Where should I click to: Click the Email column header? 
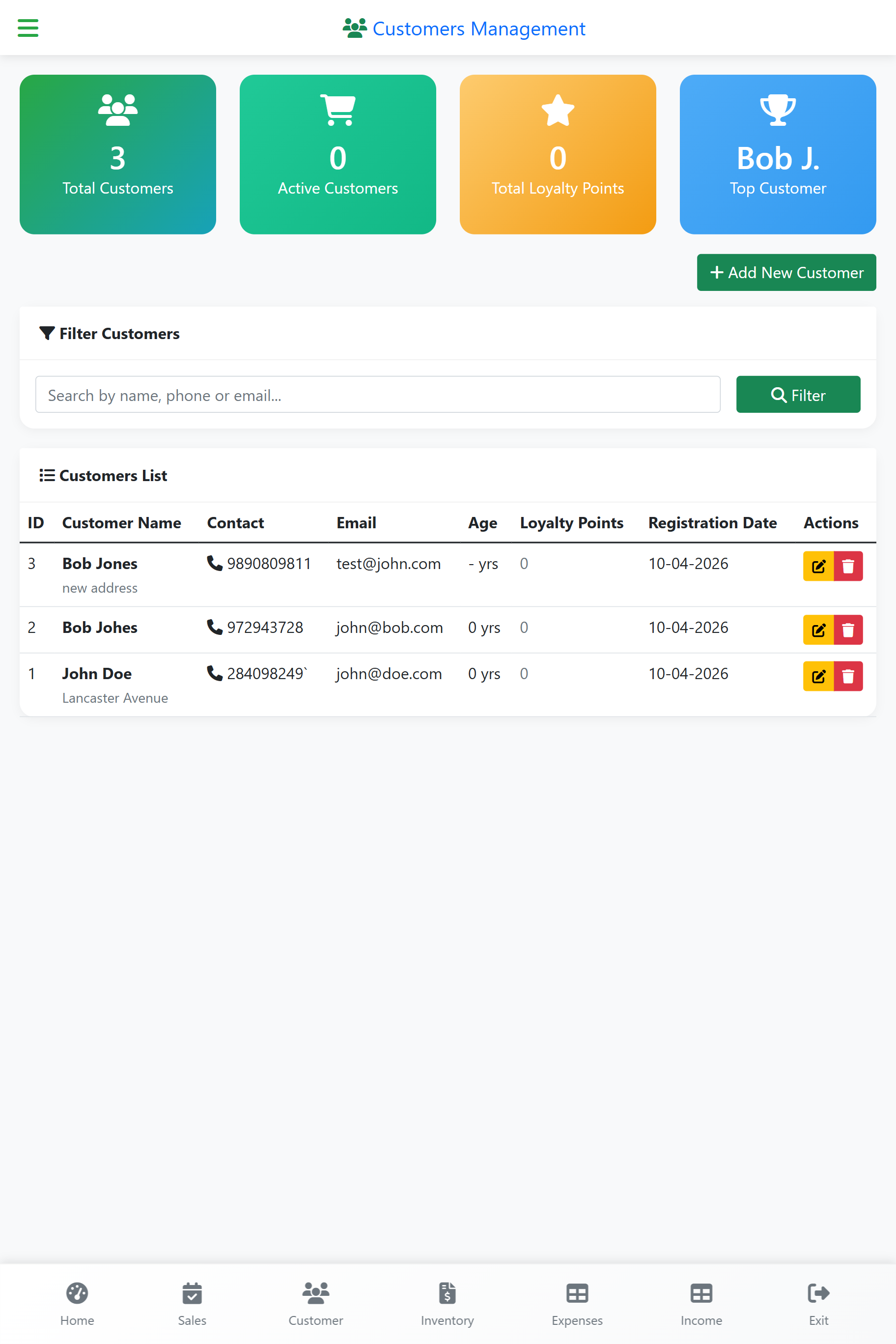pyautogui.click(x=356, y=522)
